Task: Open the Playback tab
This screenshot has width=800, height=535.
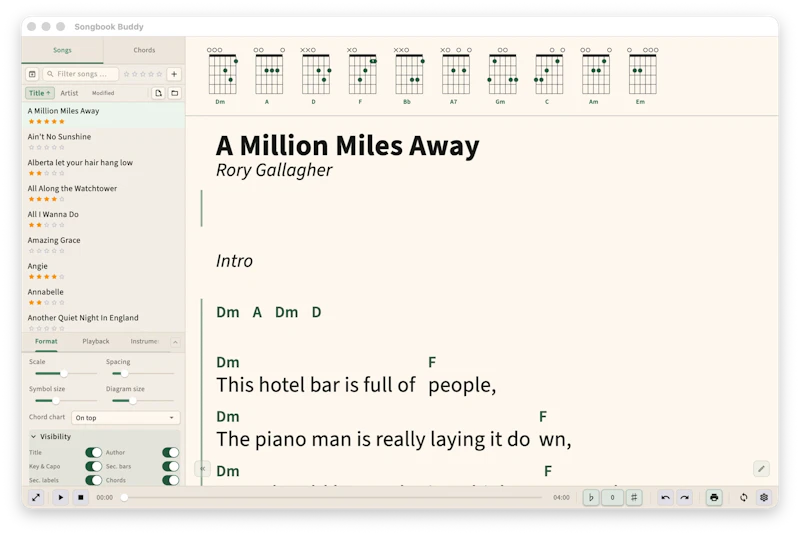Action: click(96, 341)
